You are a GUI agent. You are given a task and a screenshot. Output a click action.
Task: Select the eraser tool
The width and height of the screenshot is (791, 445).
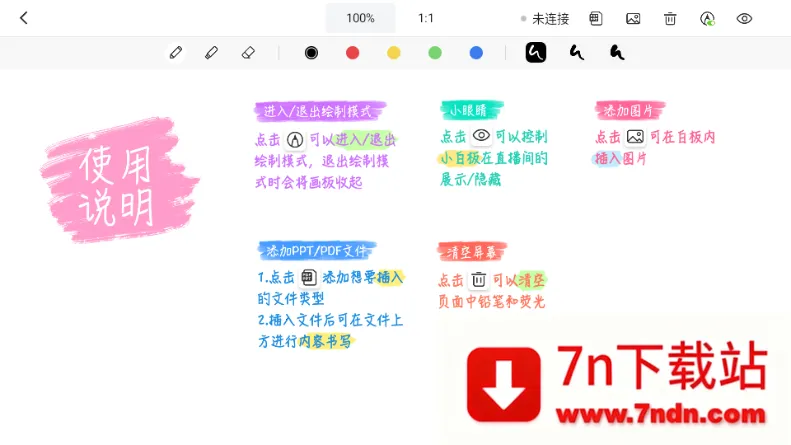tap(248, 52)
